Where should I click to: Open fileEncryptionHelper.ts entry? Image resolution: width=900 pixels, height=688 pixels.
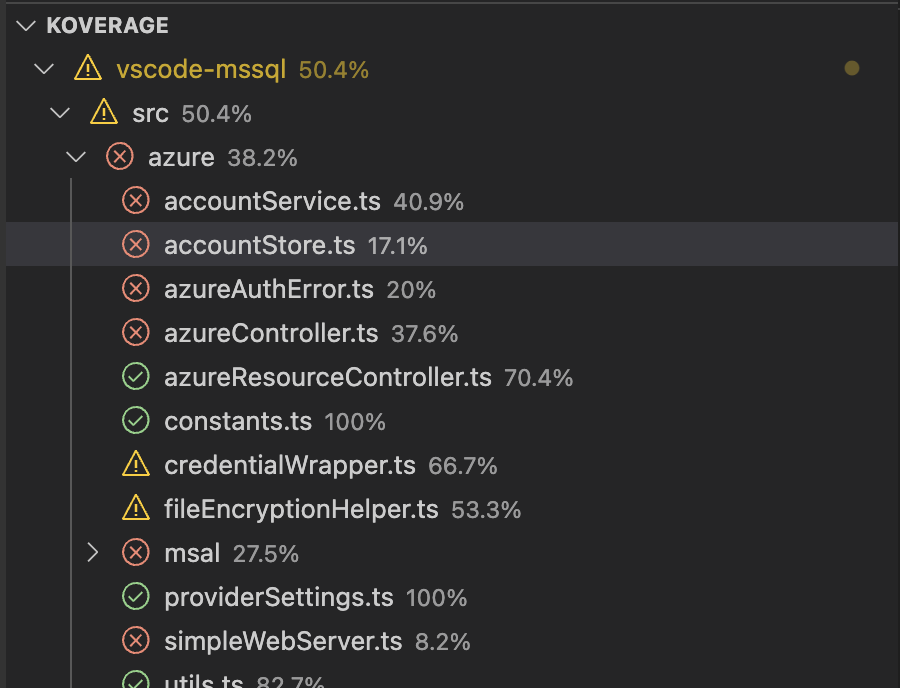(301, 509)
